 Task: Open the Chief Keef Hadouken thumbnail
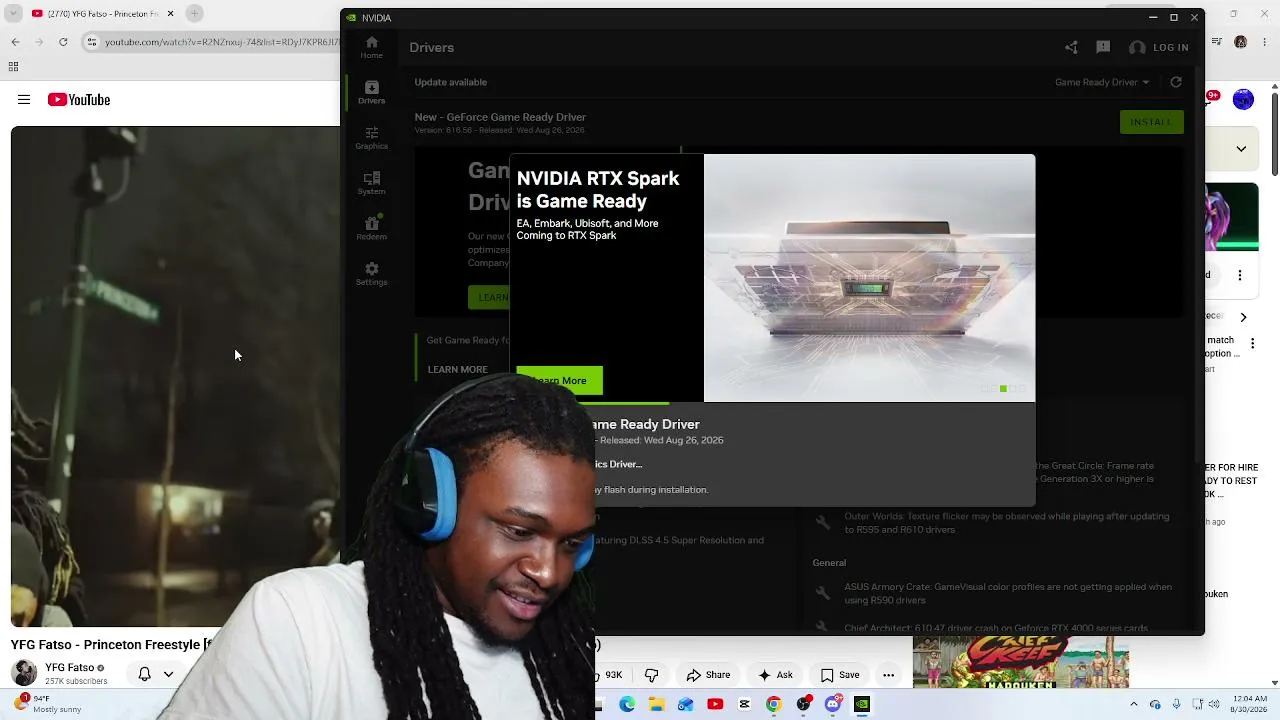(1021, 662)
